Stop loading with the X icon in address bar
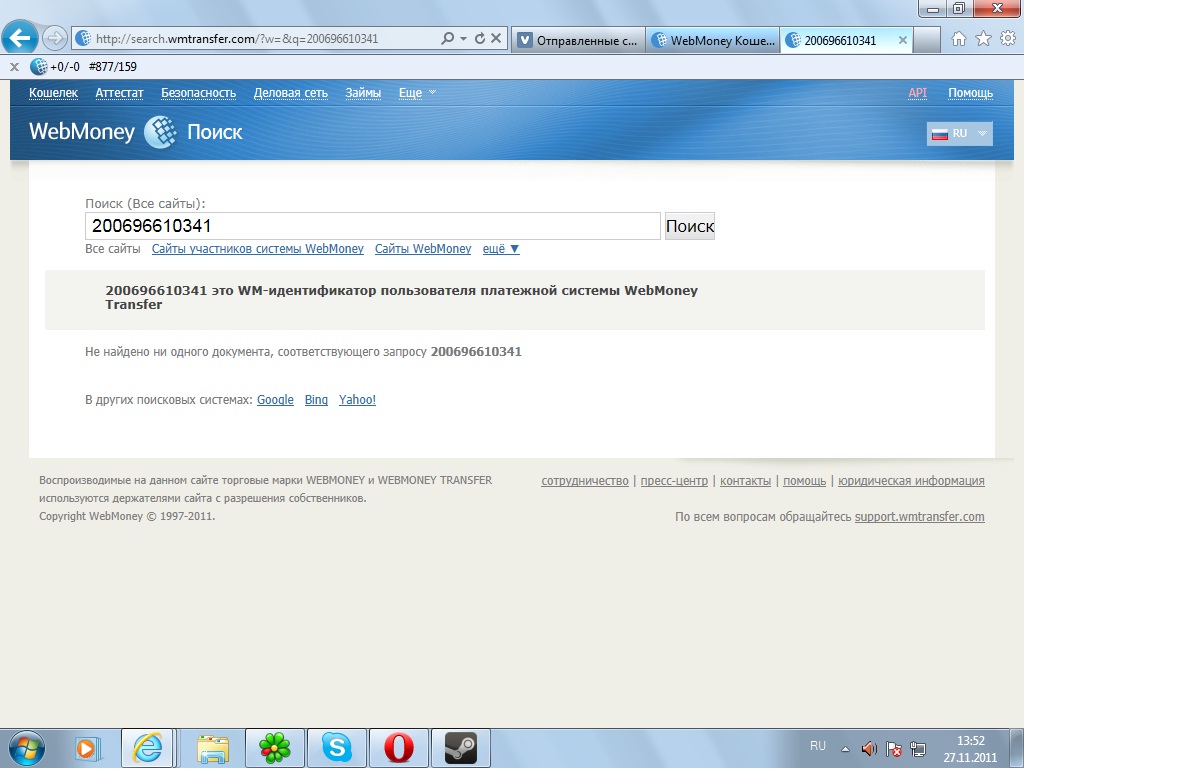 (497, 39)
